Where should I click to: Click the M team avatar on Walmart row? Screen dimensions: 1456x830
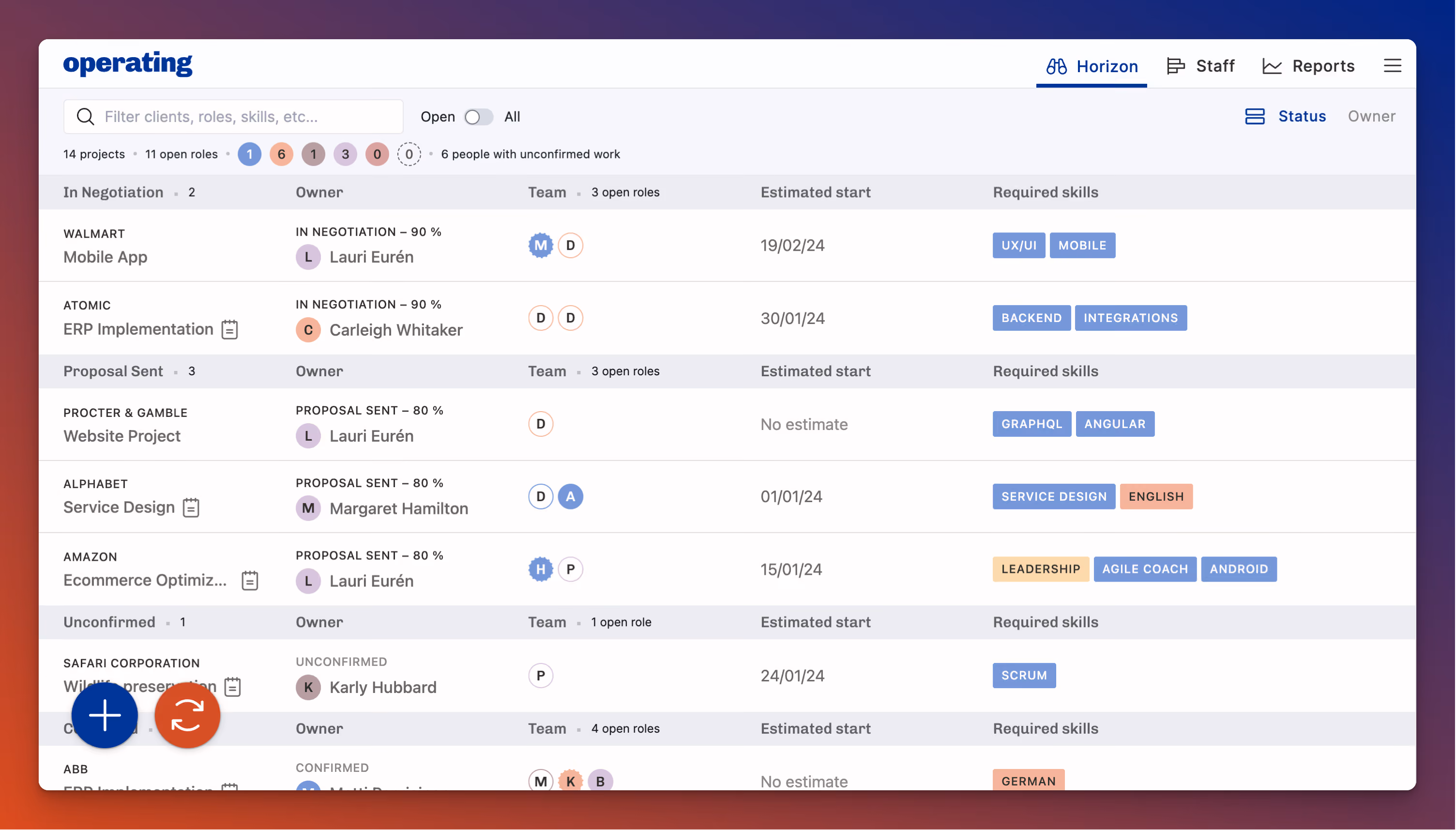(541, 245)
